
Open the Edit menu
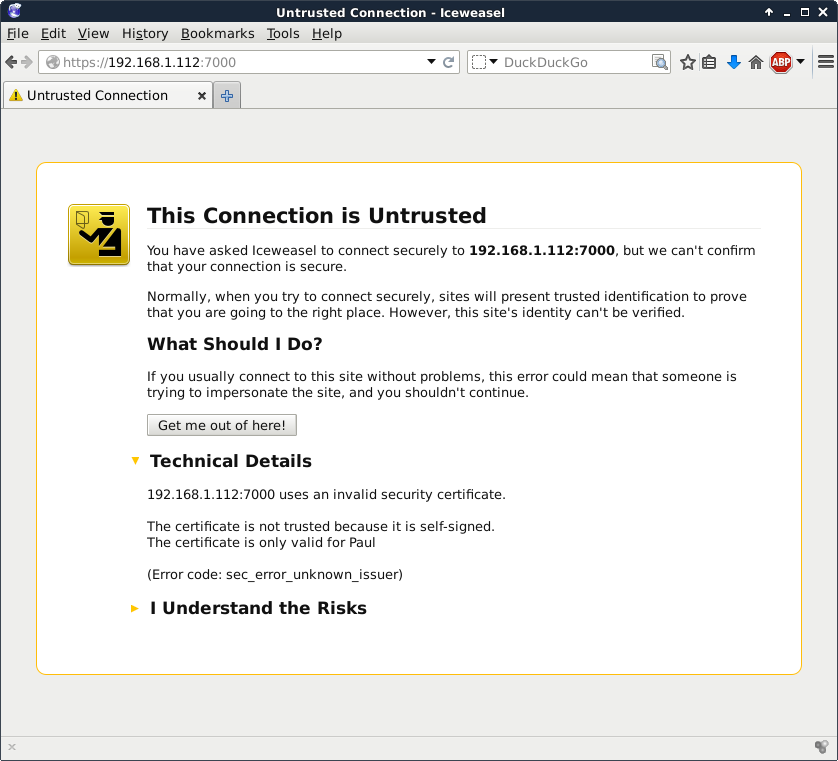[53, 34]
